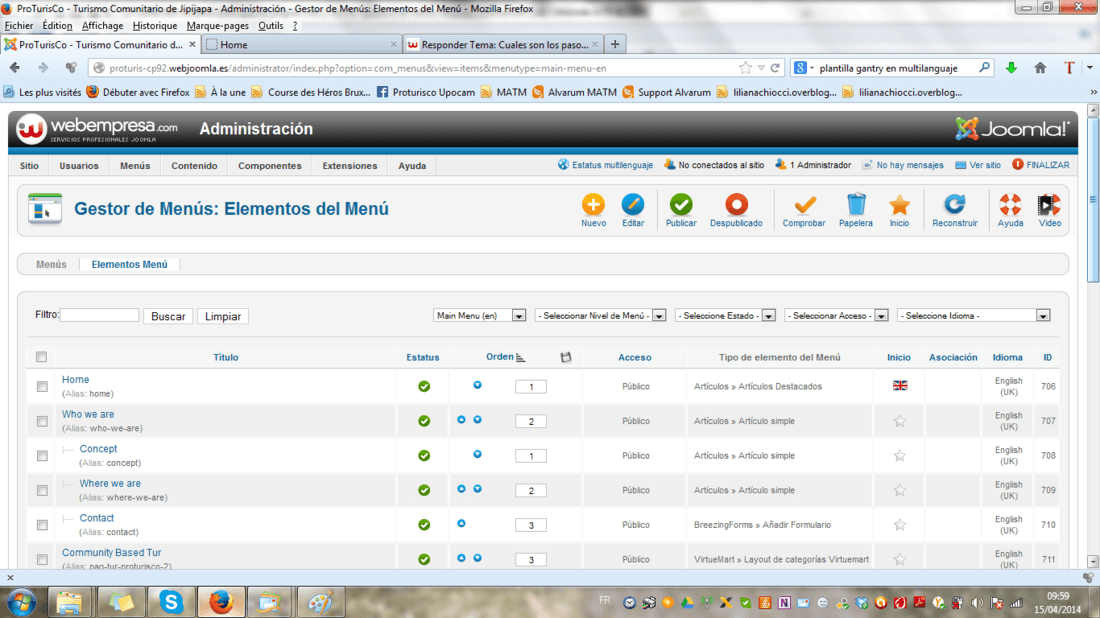Open the Contenido admin menu

[x=194, y=166]
